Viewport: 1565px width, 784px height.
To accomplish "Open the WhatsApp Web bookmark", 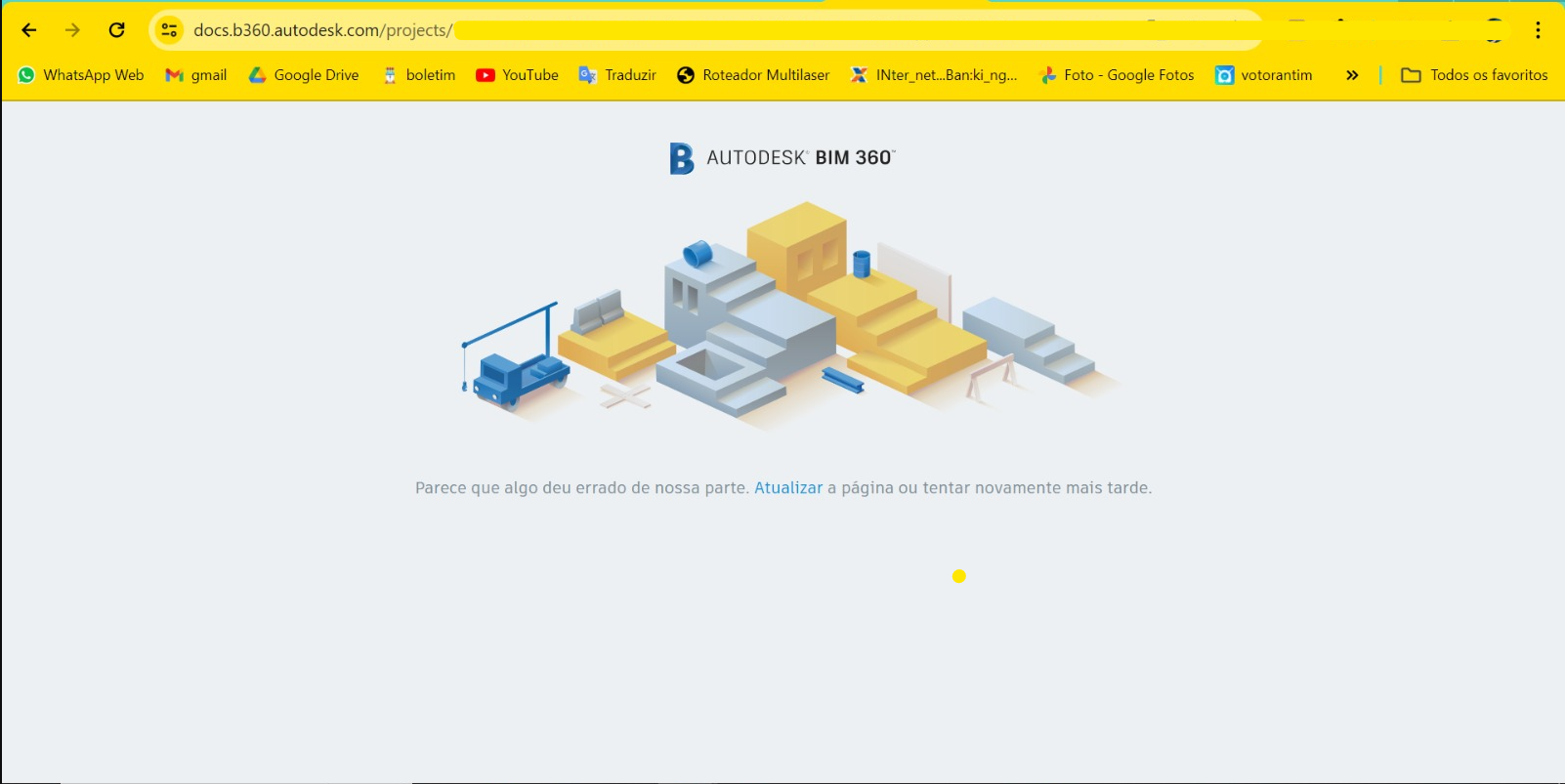I will (x=81, y=75).
